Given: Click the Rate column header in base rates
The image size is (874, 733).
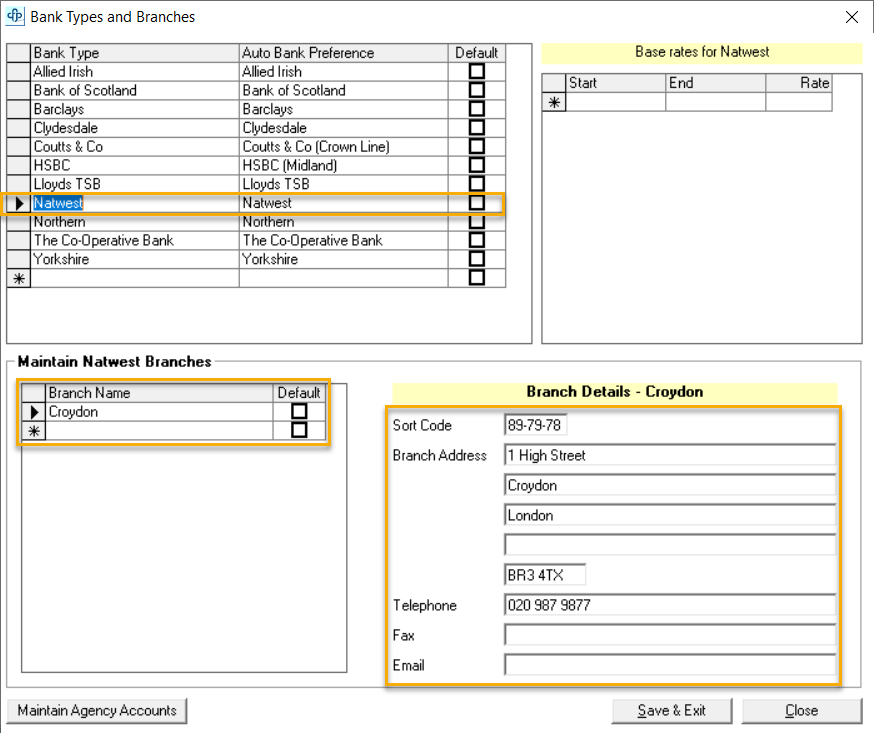Looking at the screenshot, I should pyautogui.click(x=799, y=83).
